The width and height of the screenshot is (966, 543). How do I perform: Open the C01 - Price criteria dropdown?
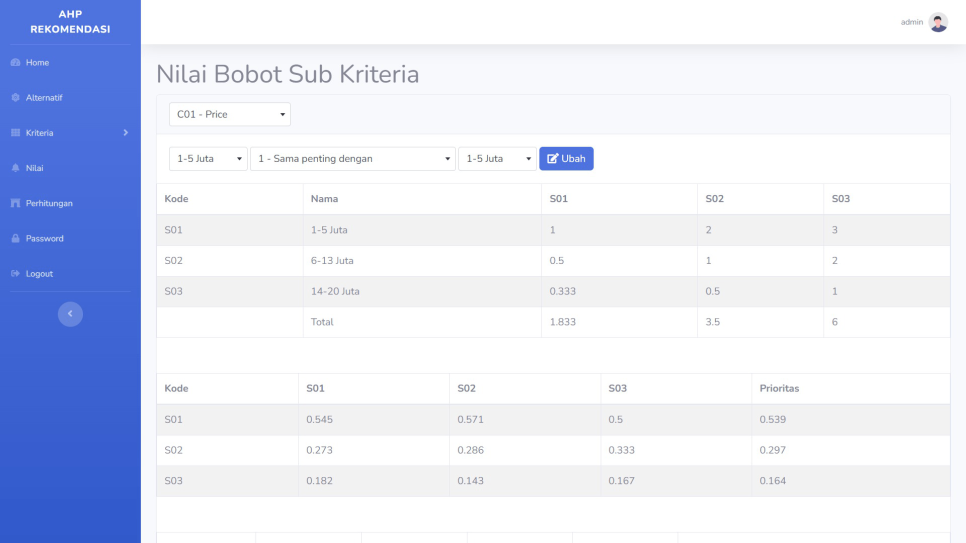230,114
